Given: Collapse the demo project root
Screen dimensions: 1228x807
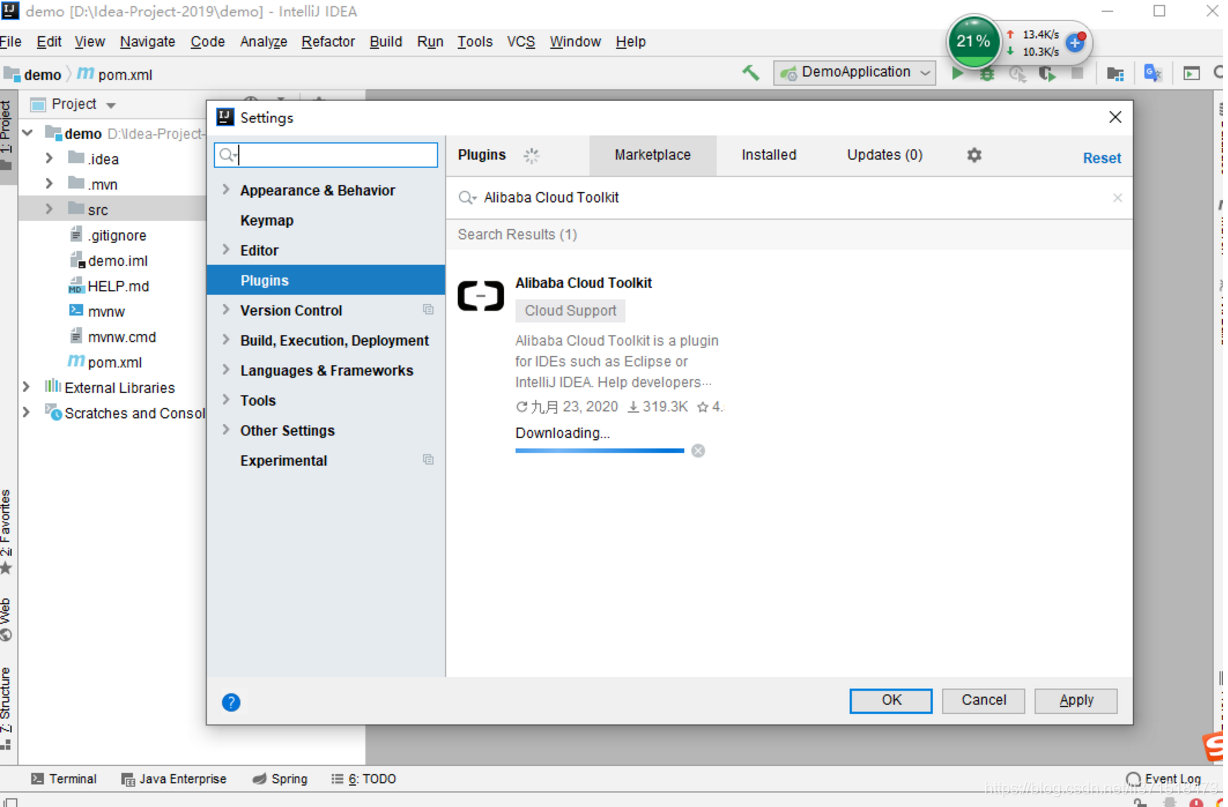Looking at the screenshot, I should [x=28, y=133].
